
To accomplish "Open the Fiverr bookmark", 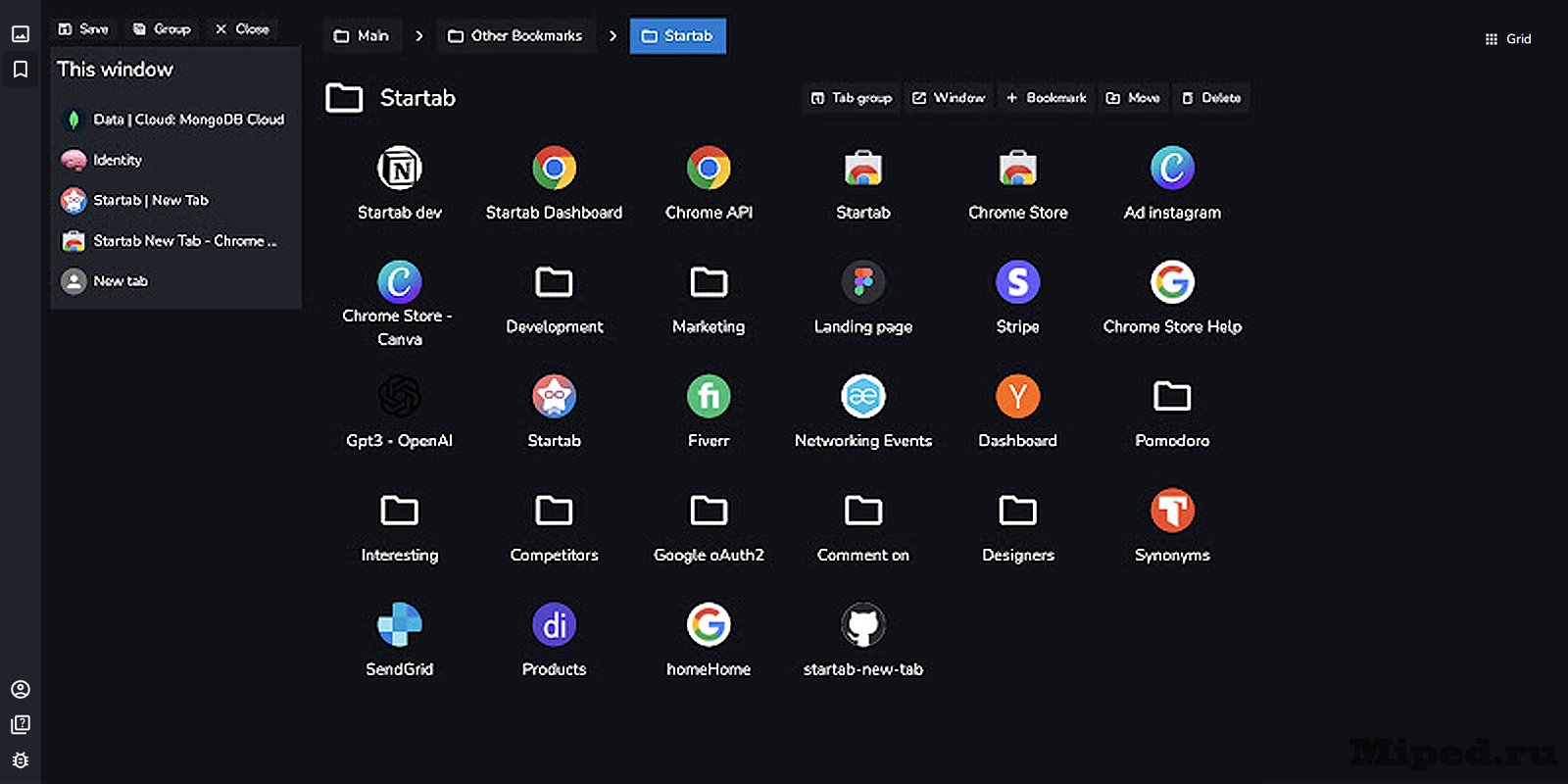I will (709, 413).
